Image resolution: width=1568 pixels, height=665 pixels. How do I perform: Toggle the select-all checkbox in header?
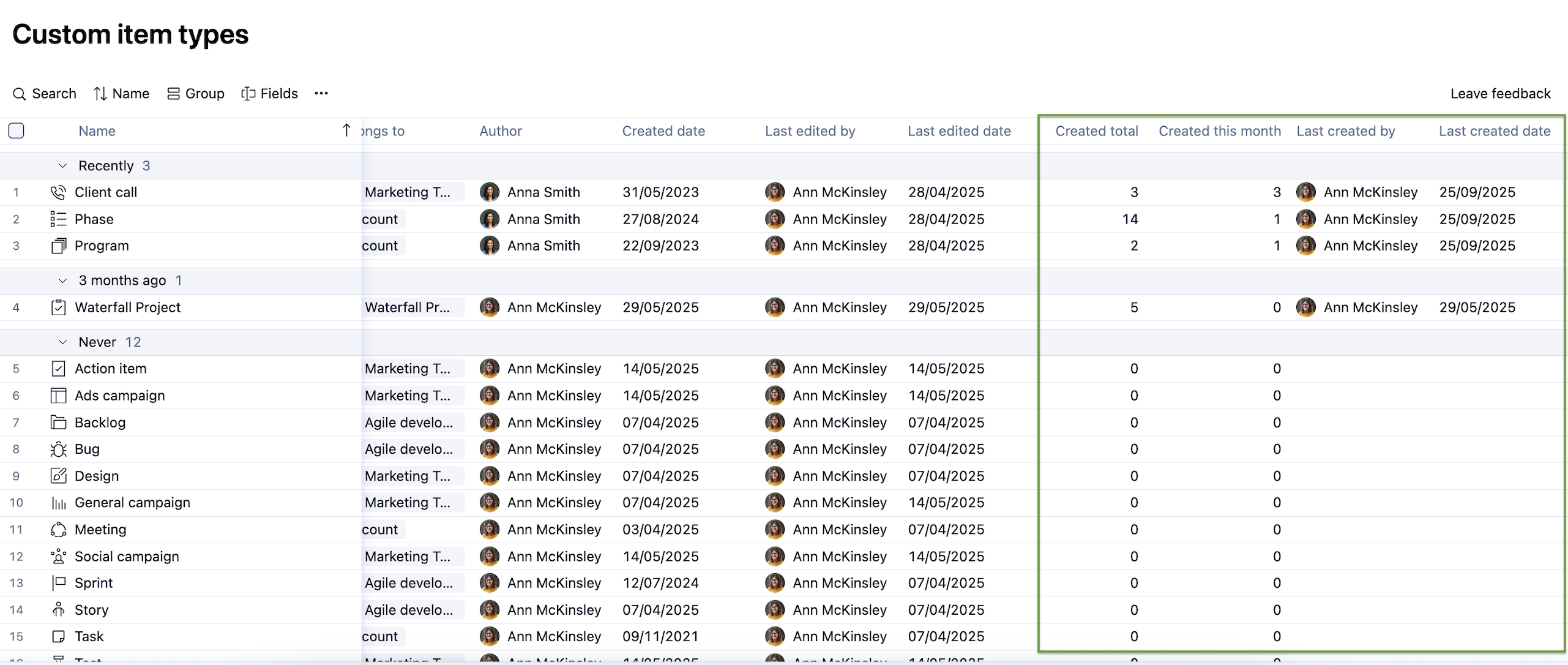(17, 131)
